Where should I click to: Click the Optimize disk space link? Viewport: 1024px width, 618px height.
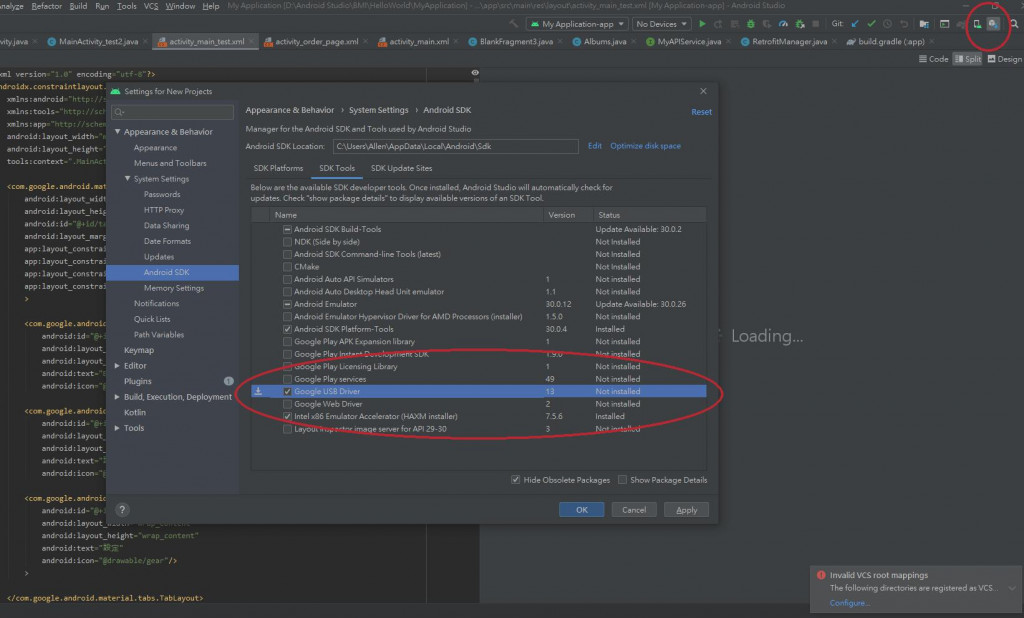(x=645, y=146)
